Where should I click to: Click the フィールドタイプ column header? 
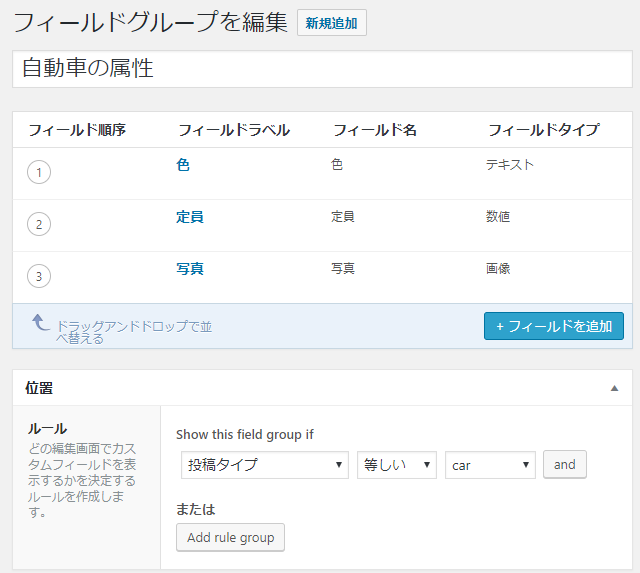544,130
